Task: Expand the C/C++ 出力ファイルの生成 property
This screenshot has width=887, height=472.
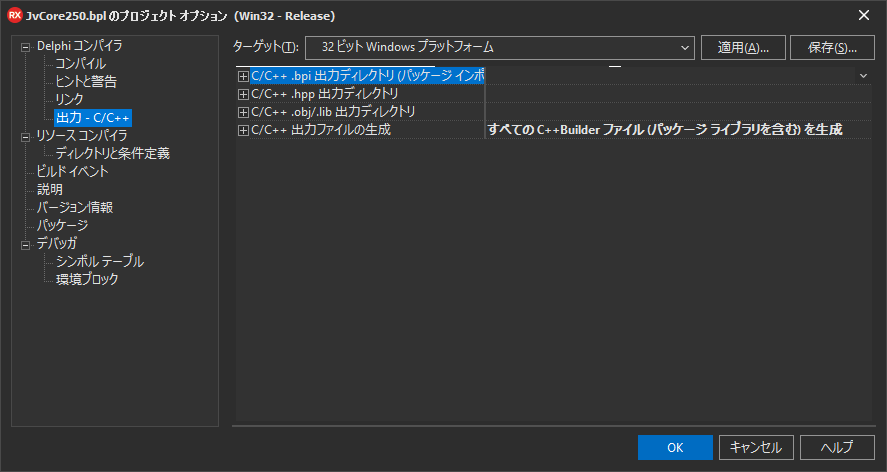Action: tap(243, 130)
